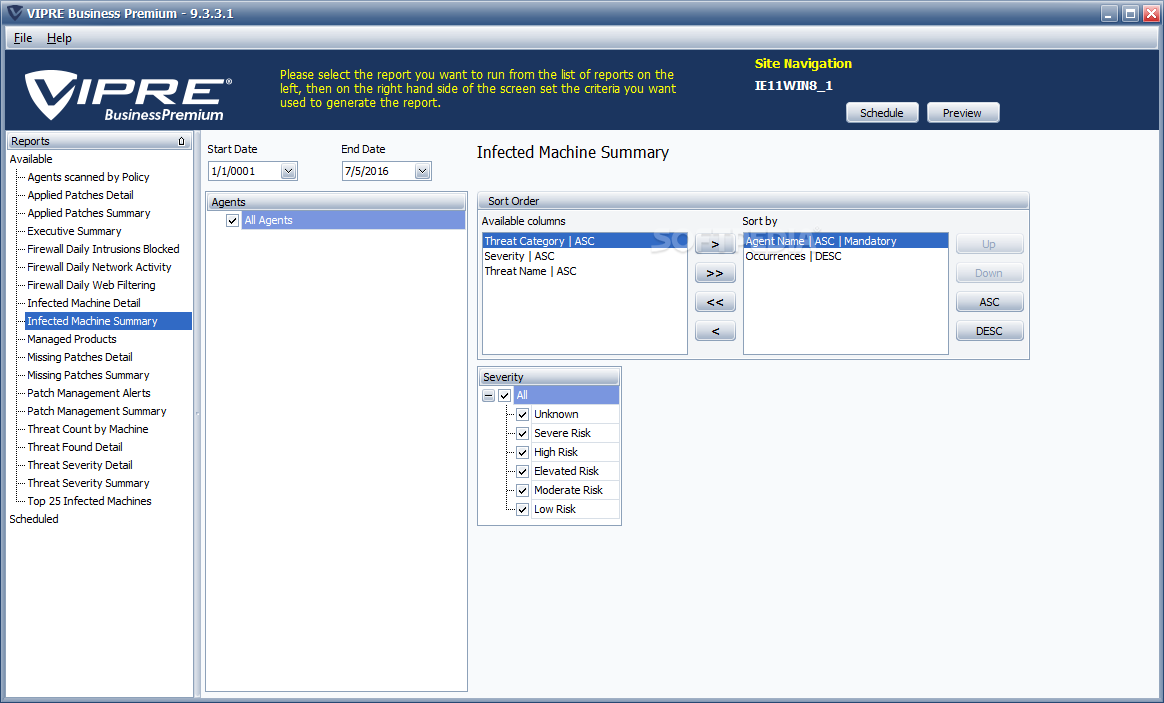Open the Help menu
This screenshot has width=1164, height=703.
tap(59, 38)
